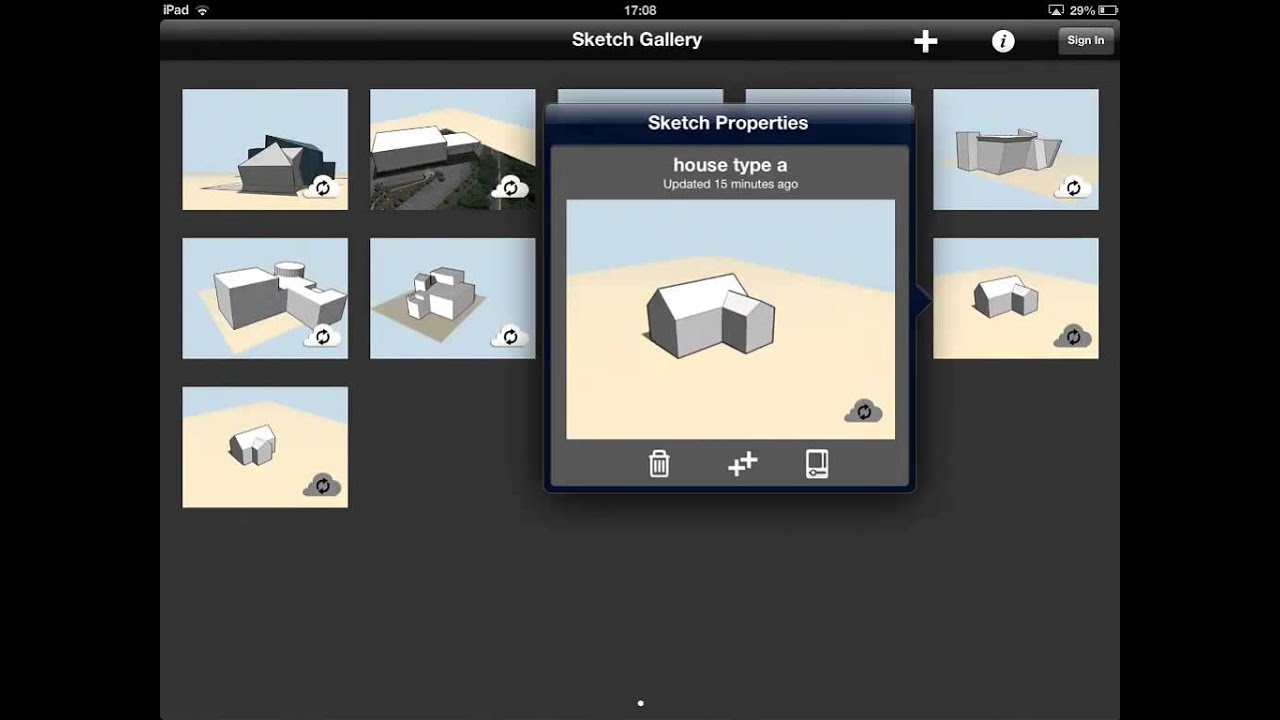This screenshot has height=720, width=1280.
Task: Open the tall angular fence-like building thumbnail
Action: click(x=1016, y=150)
